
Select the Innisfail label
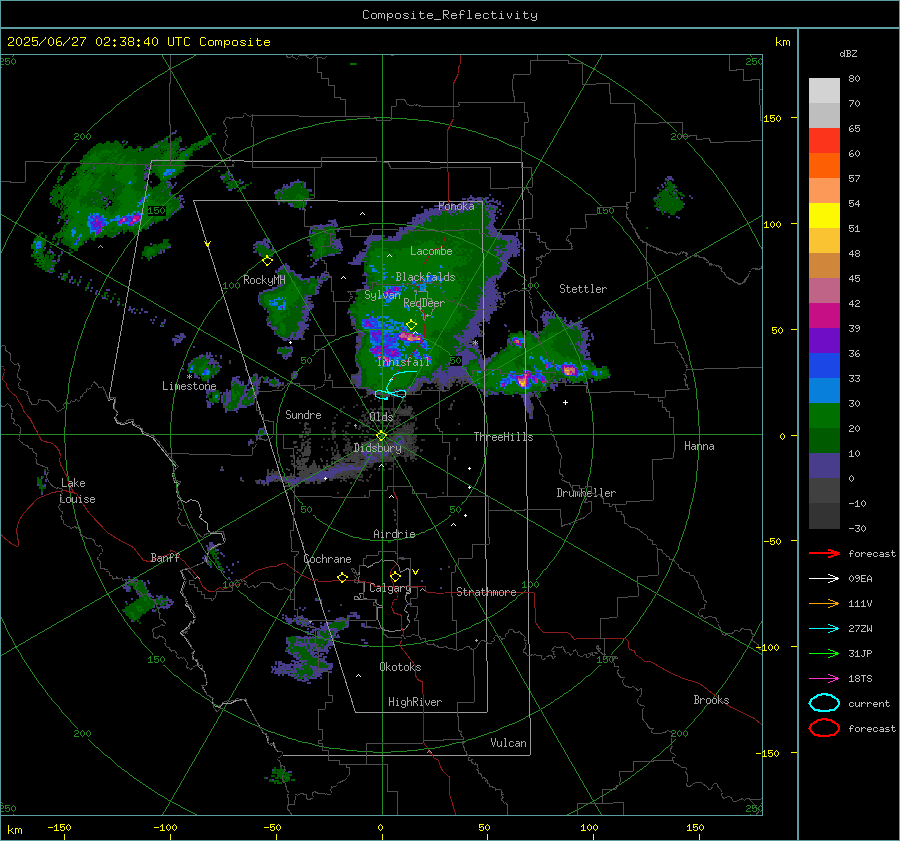click(x=404, y=362)
